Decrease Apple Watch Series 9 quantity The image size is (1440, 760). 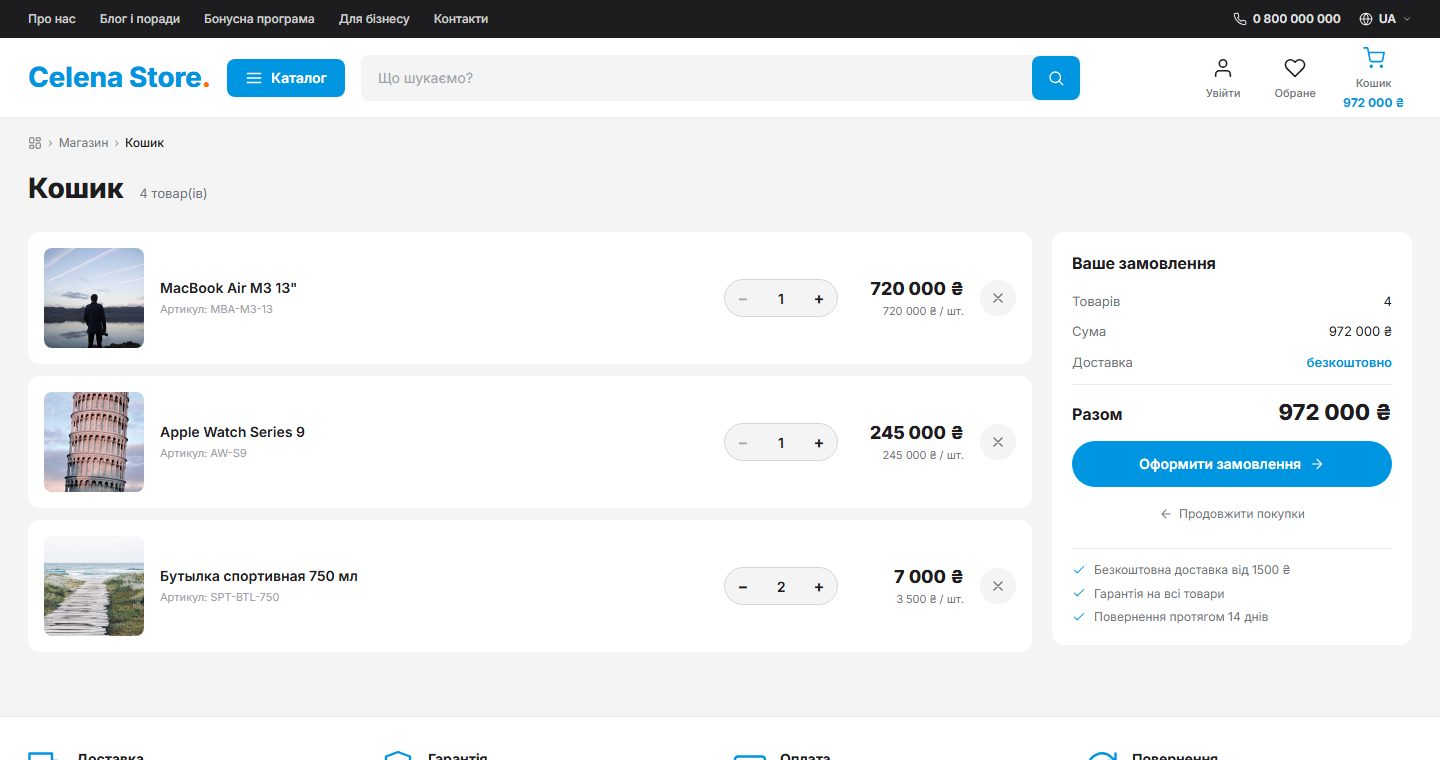[x=743, y=443]
